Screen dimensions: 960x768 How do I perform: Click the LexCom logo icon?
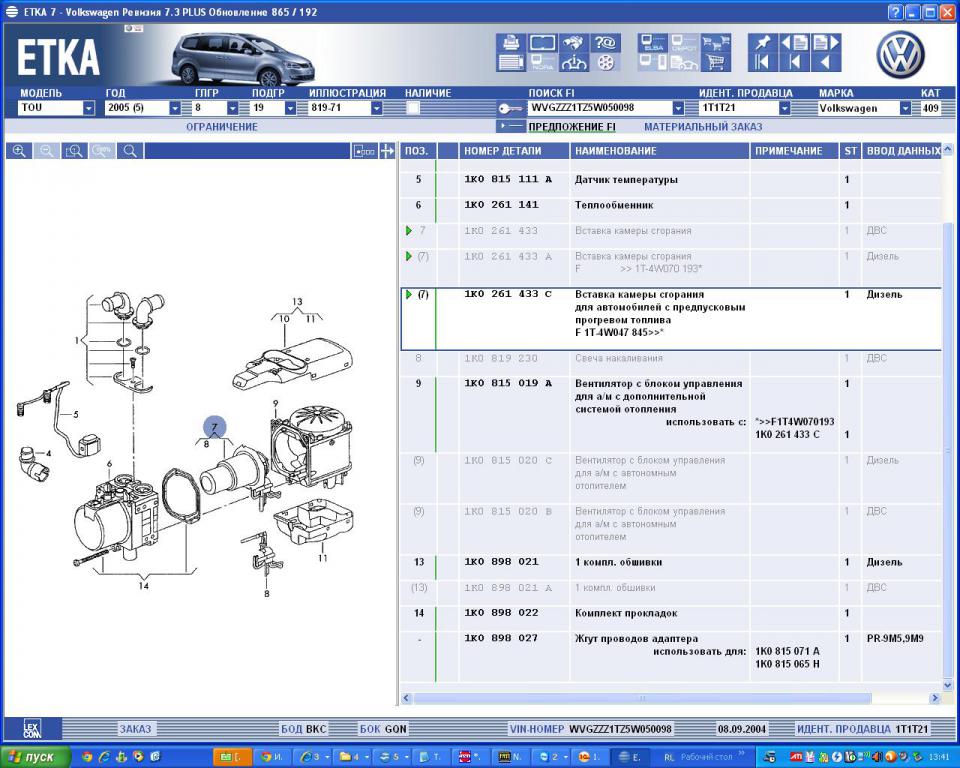32,729
